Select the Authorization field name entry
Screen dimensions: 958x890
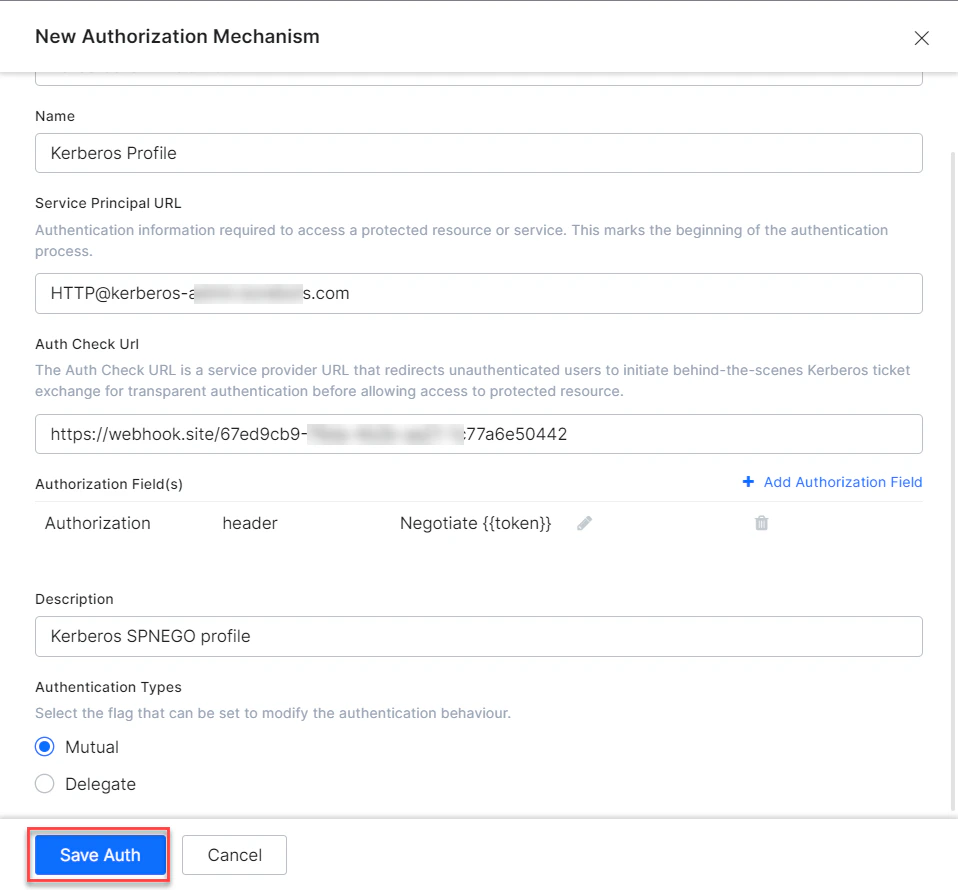tap(97, 523)
